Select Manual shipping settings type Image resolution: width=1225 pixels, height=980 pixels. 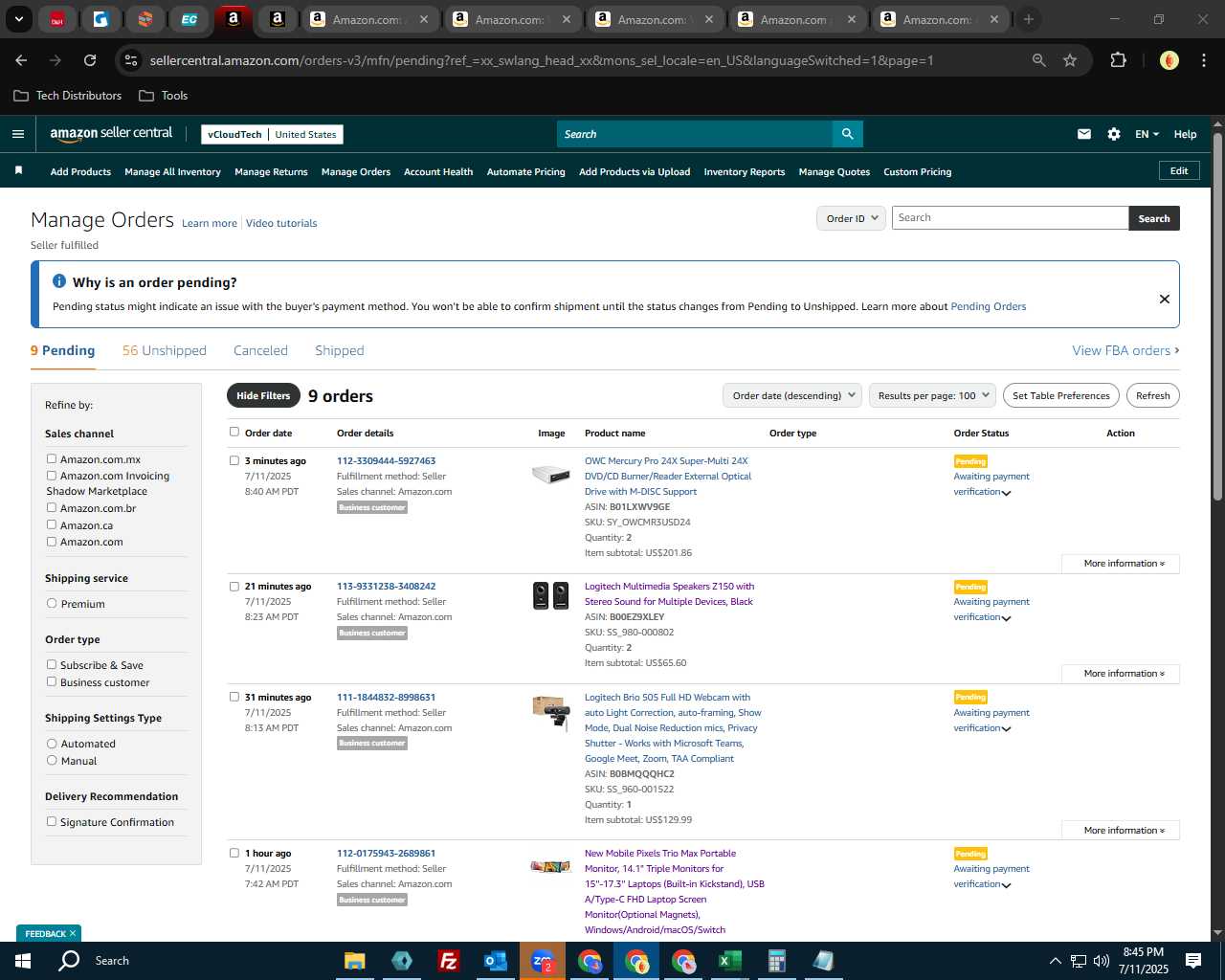click(x=52, y=760)
